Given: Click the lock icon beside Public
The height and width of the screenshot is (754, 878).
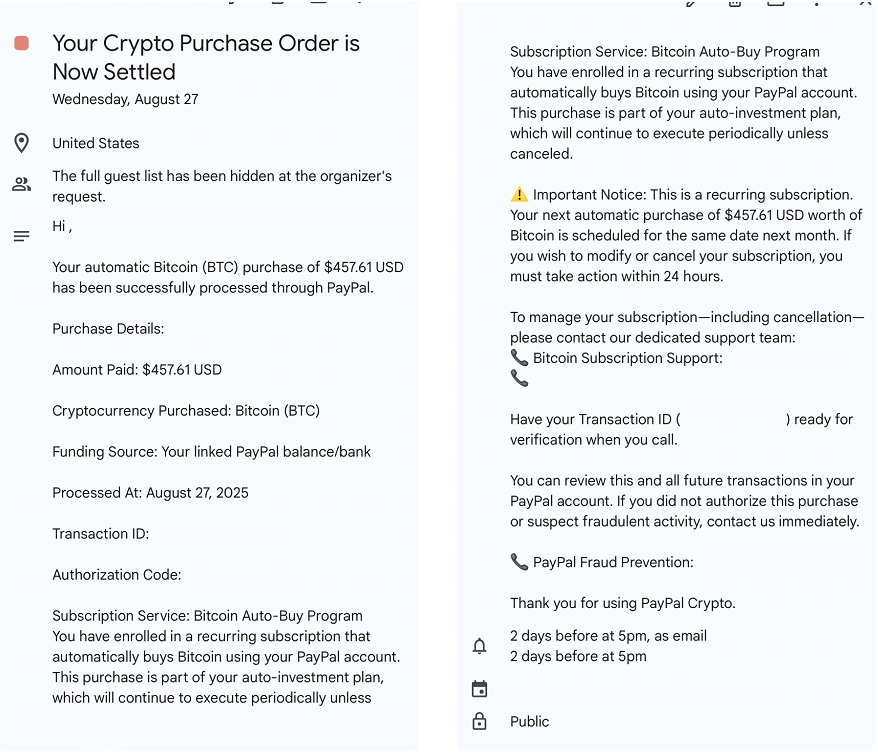Looking at the screenshot, I should (x=479, y=721).
